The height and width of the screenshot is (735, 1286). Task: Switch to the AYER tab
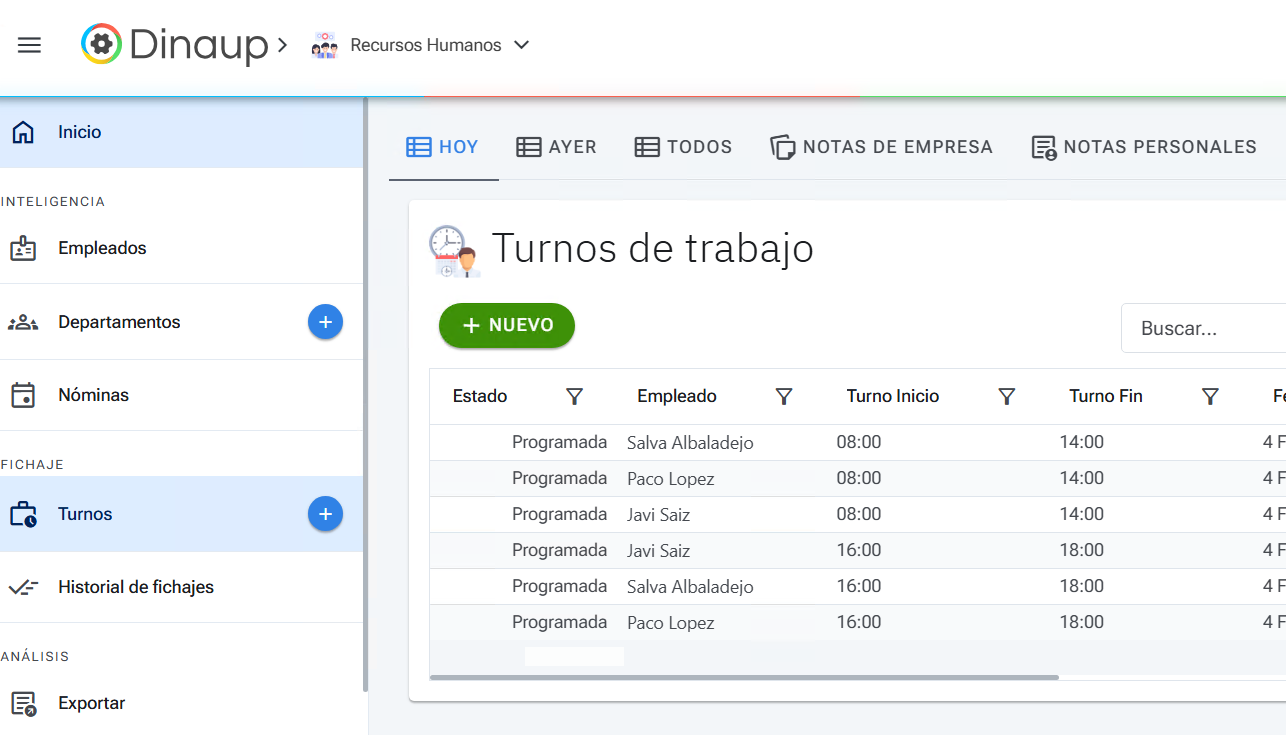556,146
